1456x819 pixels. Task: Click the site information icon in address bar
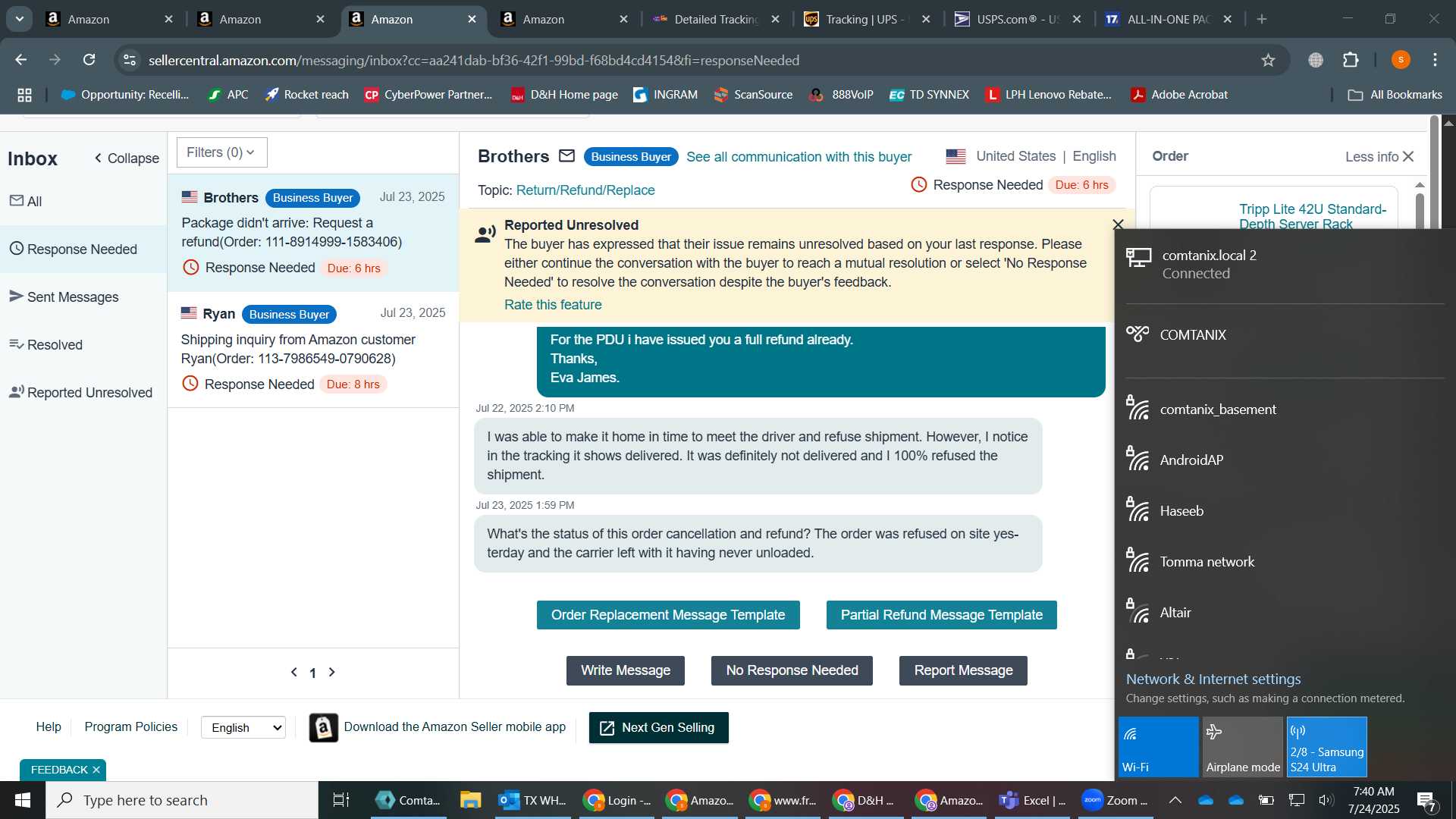130,60
